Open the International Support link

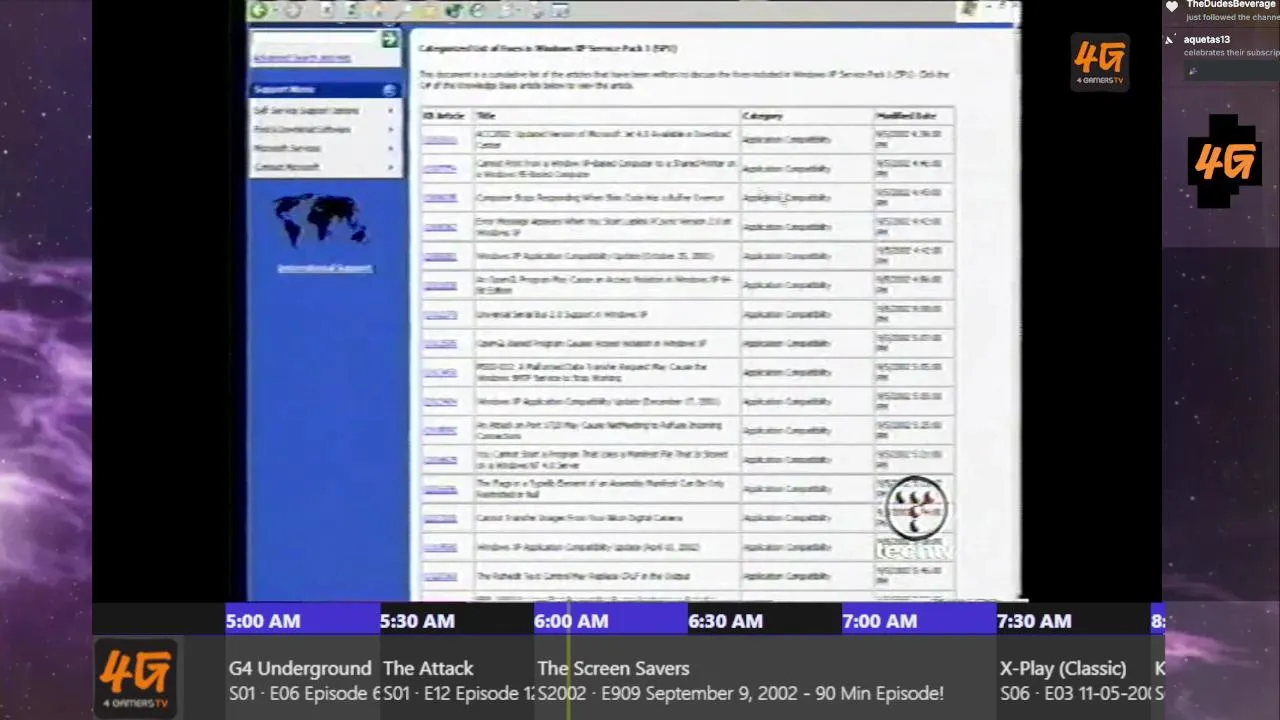click(x=324, y=268)
